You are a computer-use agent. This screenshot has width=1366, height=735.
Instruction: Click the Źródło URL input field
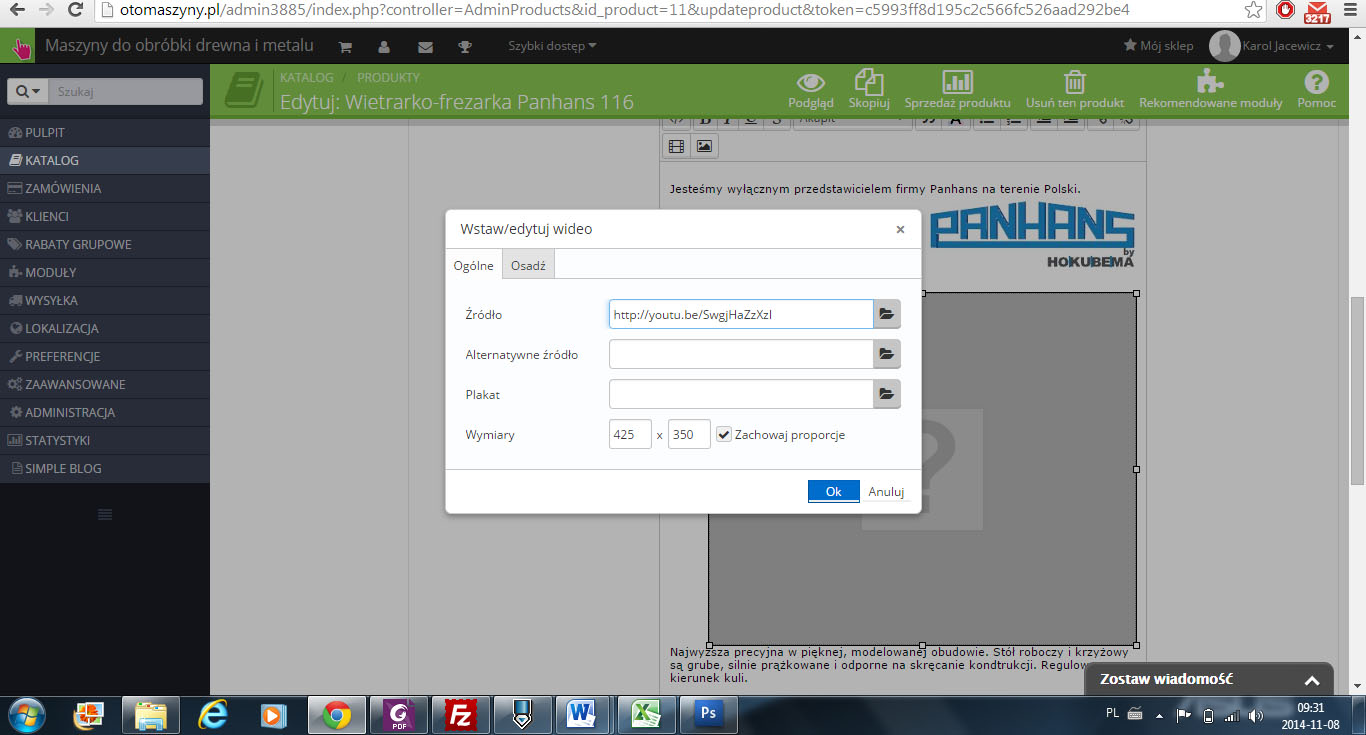741,314
